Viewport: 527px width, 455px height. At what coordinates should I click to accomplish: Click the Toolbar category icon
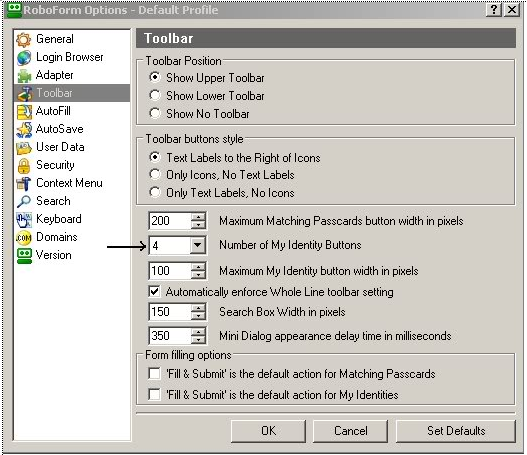pos(25,93)
